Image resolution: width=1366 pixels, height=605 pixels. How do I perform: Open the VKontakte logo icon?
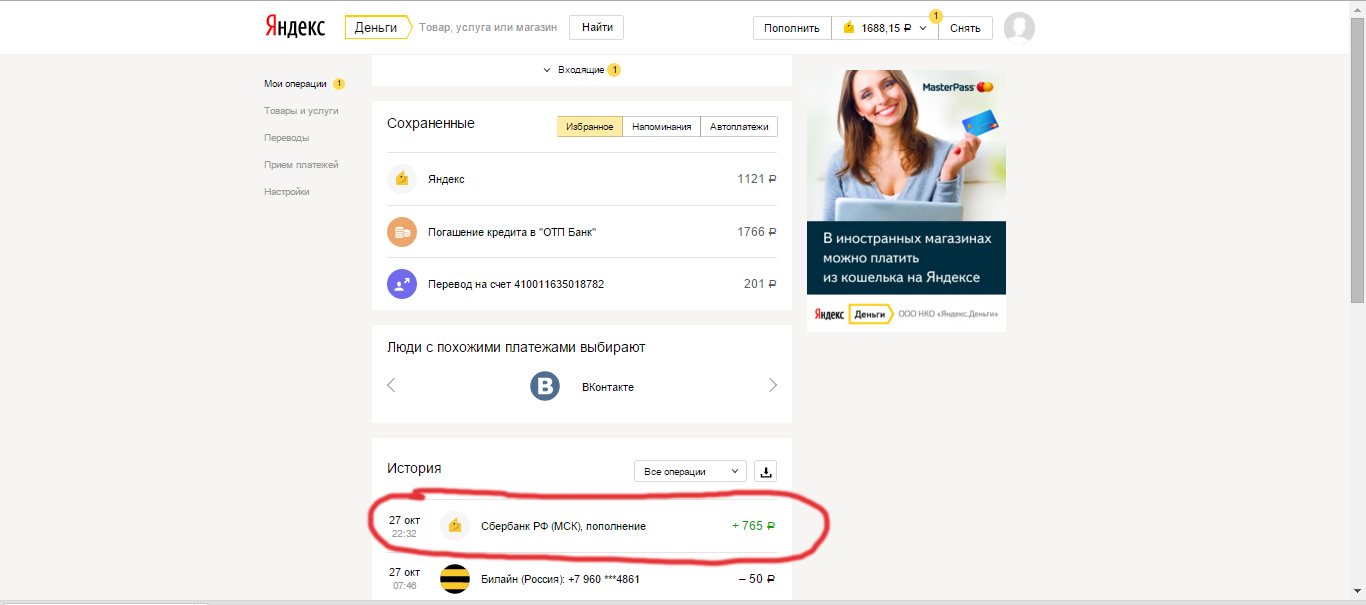tap(545, 387)
